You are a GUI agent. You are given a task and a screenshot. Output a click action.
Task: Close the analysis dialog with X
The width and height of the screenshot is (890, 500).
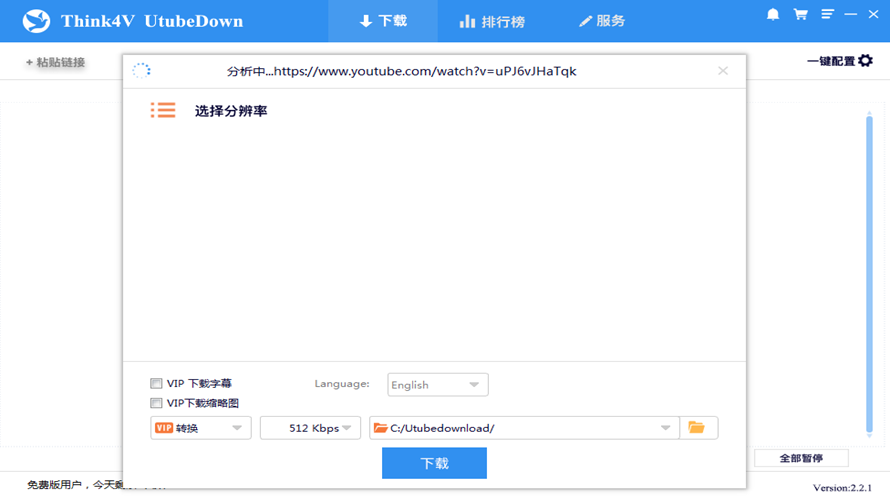(x=723, y=71)
